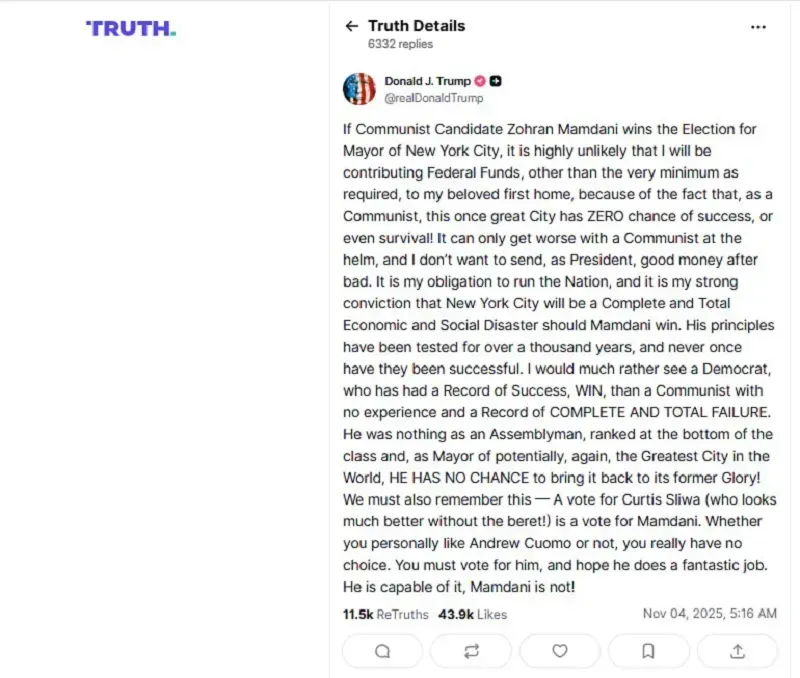Open the three-dot more options menu

[758, 27]
